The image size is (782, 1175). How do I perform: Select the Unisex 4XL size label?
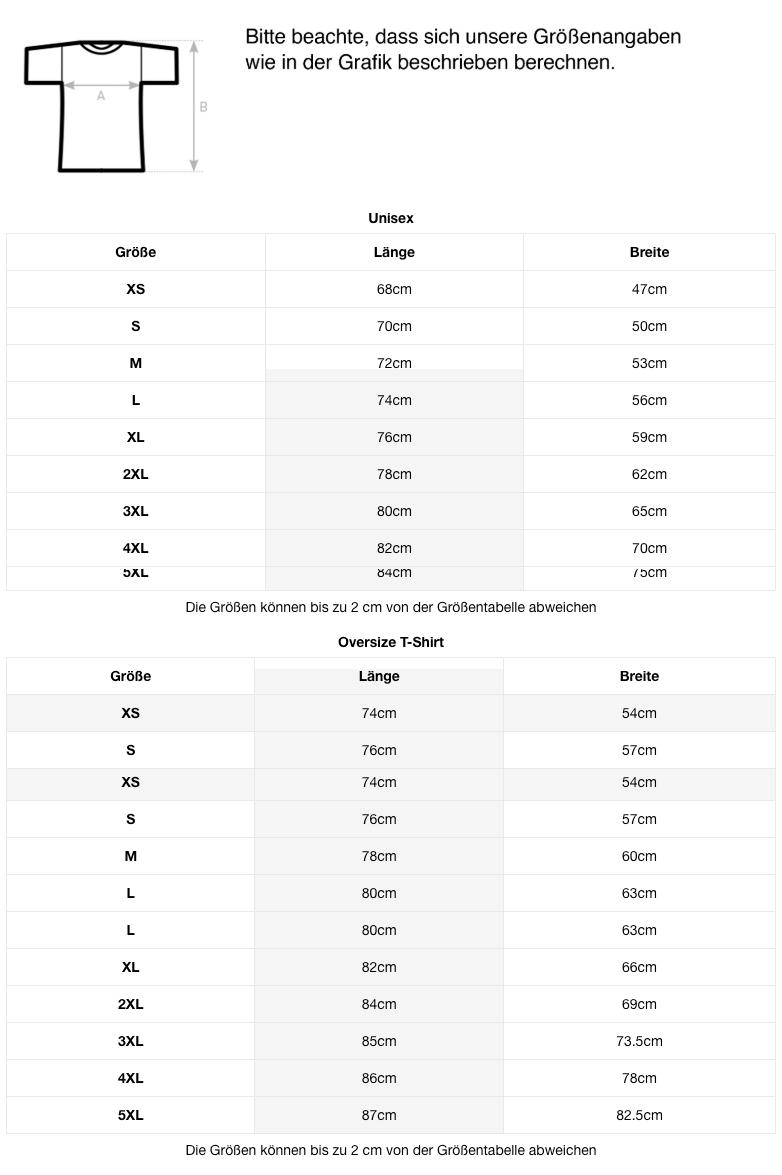136,548
